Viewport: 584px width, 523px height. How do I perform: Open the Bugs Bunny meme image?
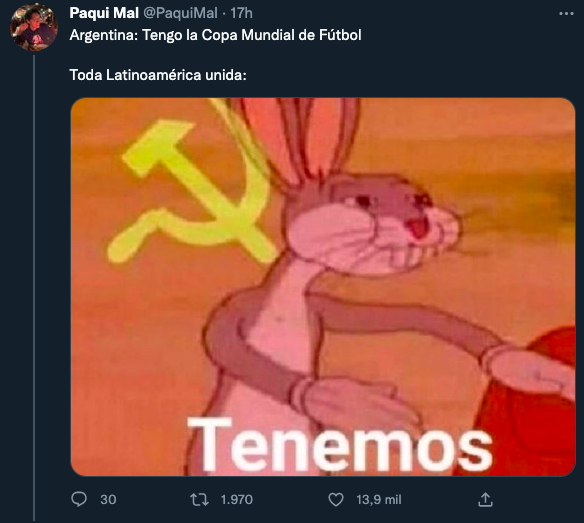click(323, 287)
